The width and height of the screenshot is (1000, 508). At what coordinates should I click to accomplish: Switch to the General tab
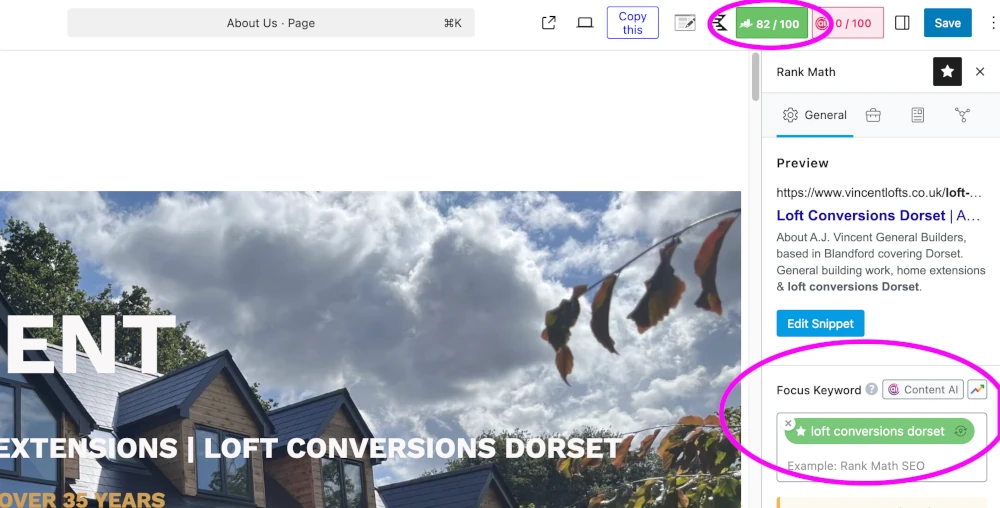pyautogui.click(x=815, y=115)
